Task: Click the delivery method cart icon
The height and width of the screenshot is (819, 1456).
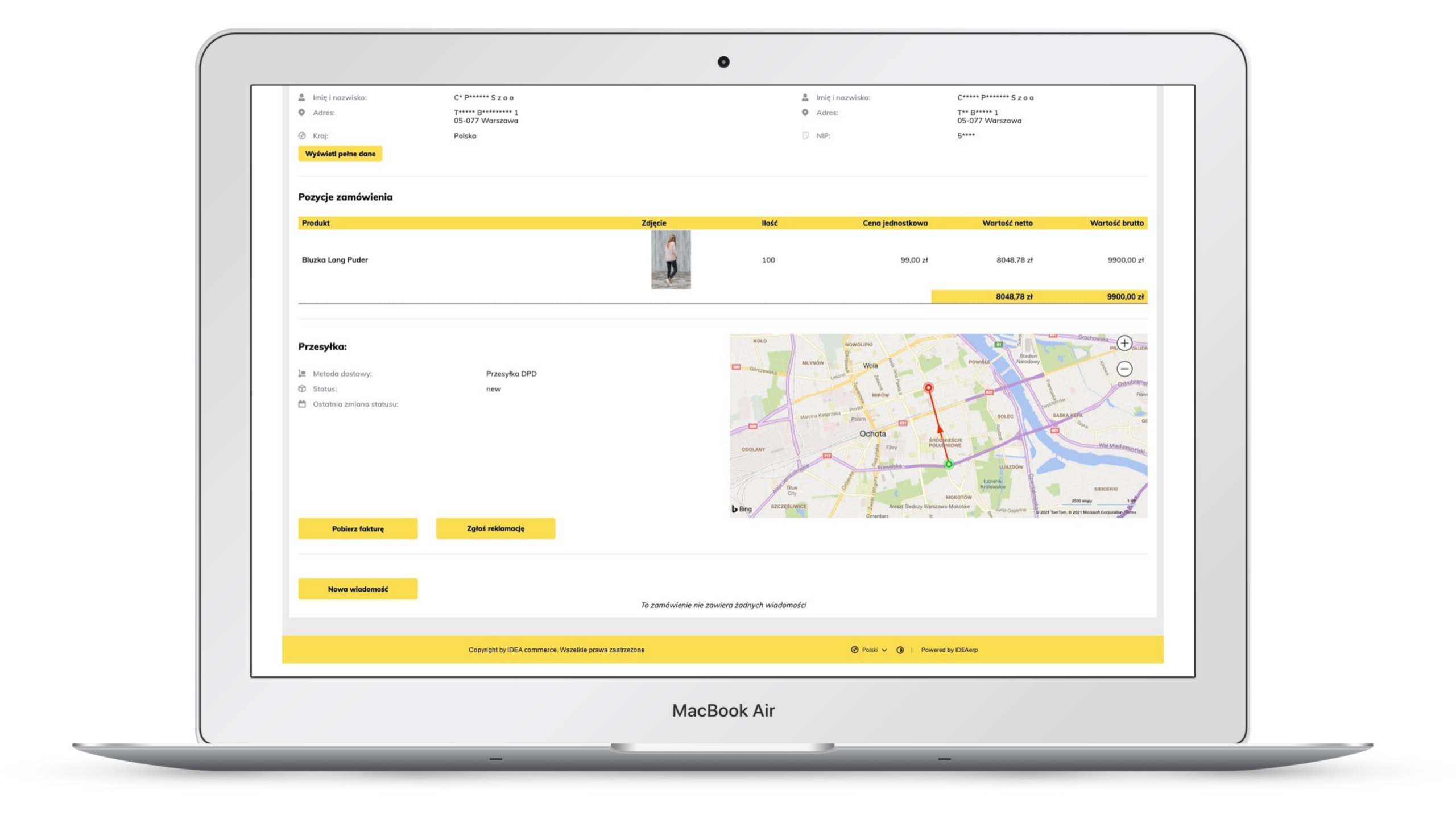Action: pyautogui.click(x=302, y=374)
